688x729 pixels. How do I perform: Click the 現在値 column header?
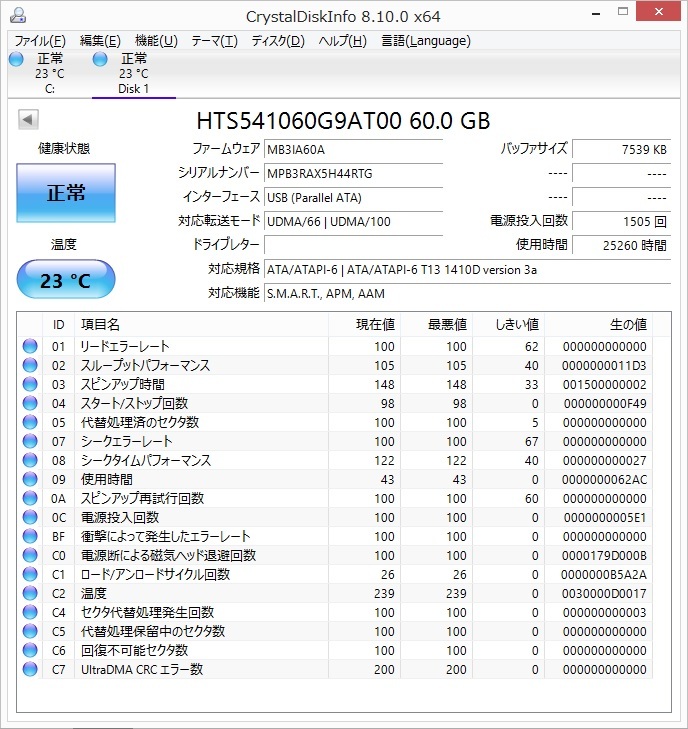click(364, 325)
